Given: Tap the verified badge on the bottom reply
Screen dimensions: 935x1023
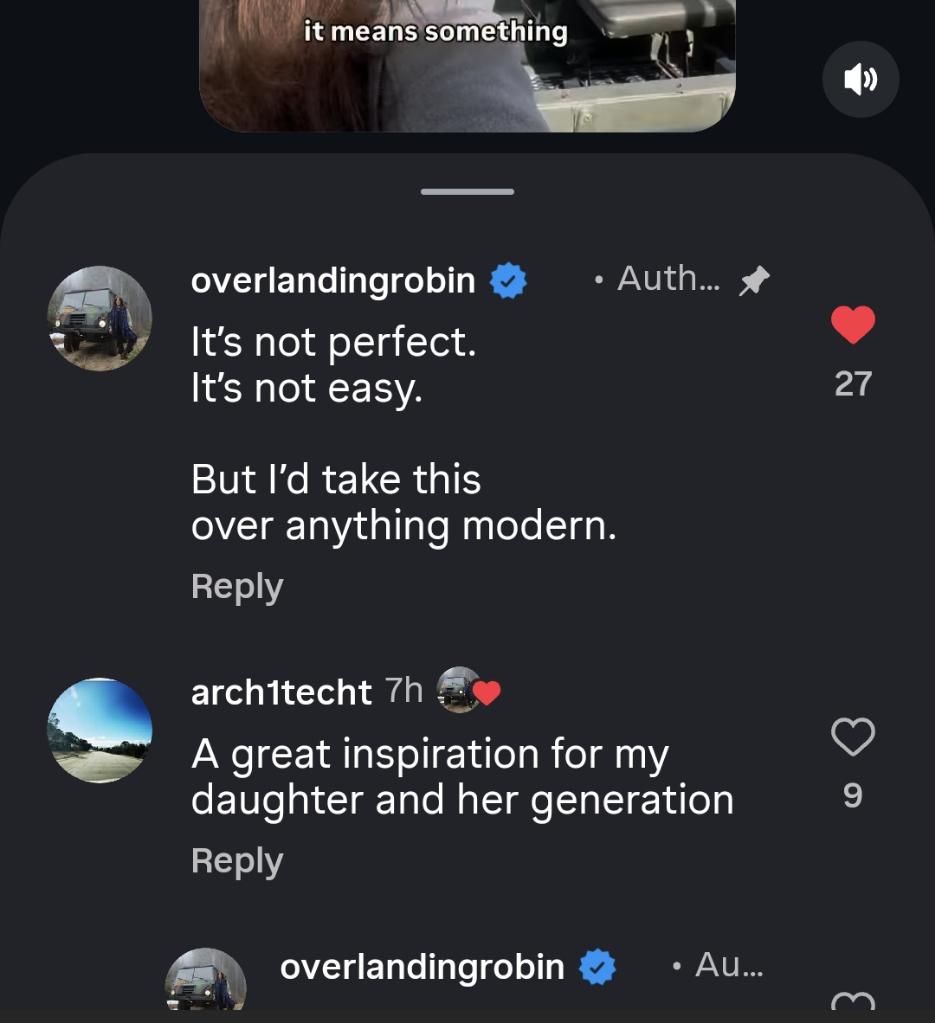Looking at the screenshot, I should point(598,967).
